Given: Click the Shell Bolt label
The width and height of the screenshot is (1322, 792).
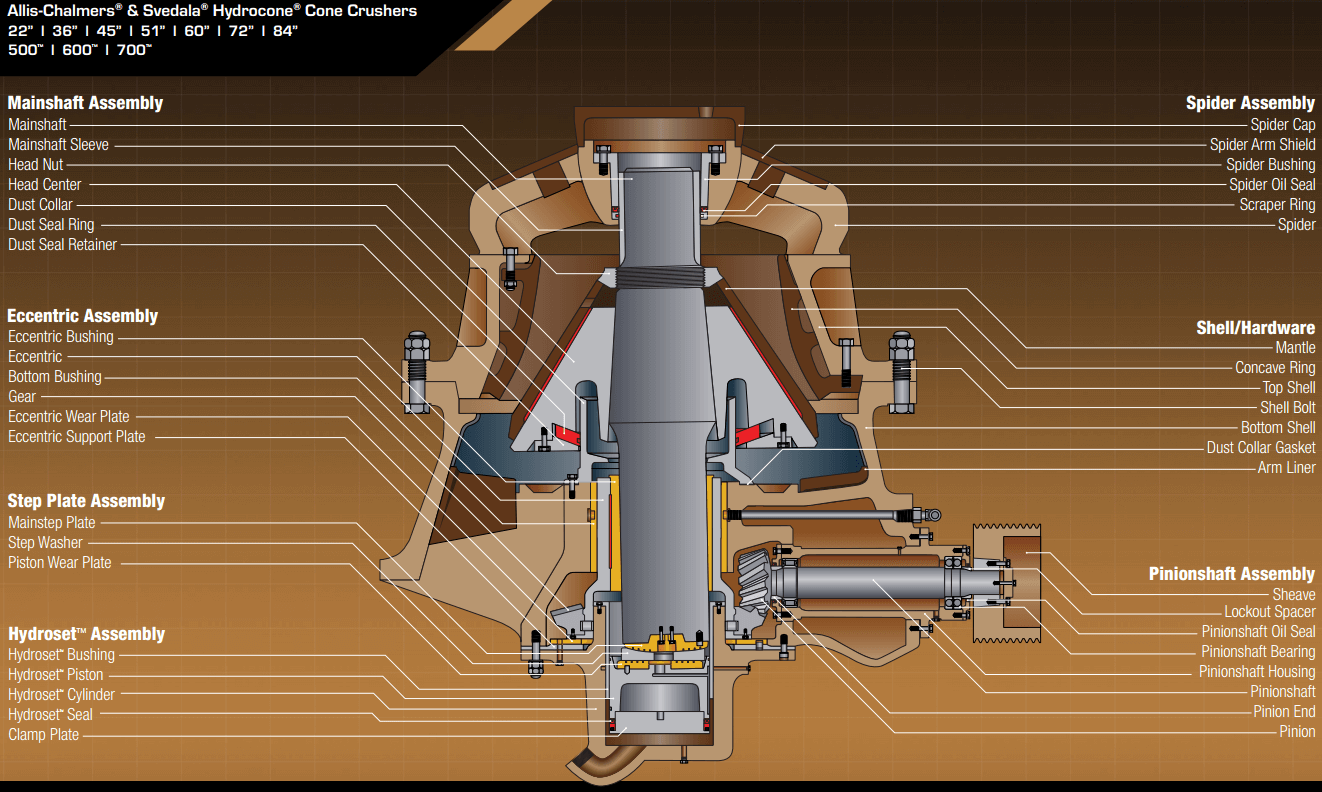Looking at the screenshot, I should [x=1288, y=408].
